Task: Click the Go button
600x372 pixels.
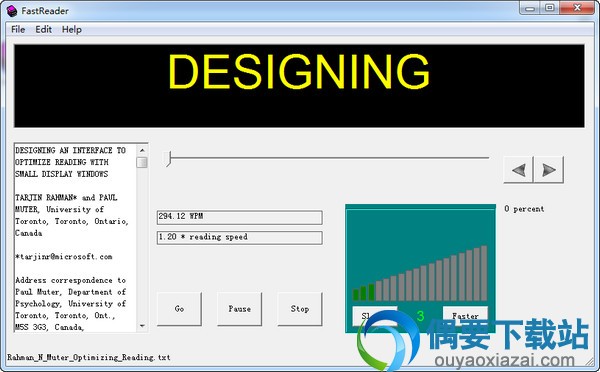Action: (x=179, y=309)
